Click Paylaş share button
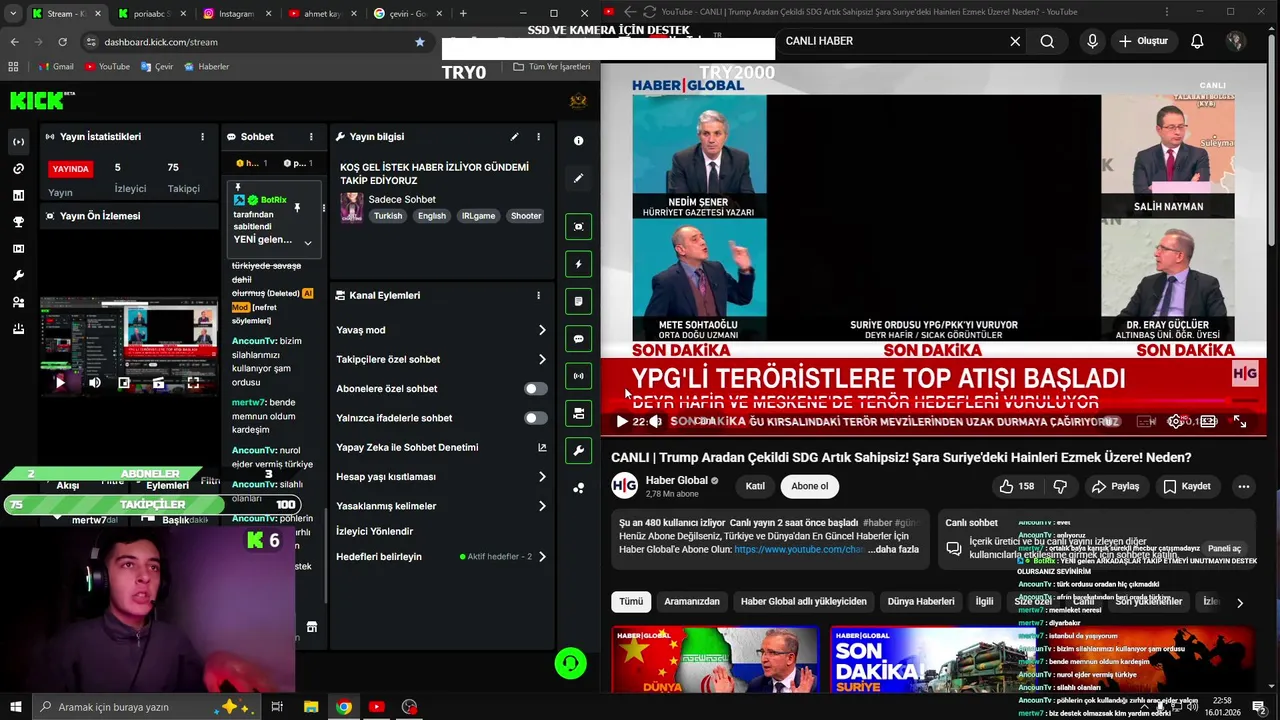The width and height of the screenshot is (1280, 720). (1115, 486)
